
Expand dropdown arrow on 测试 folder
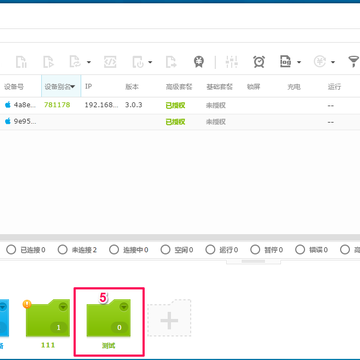(124, 307)
